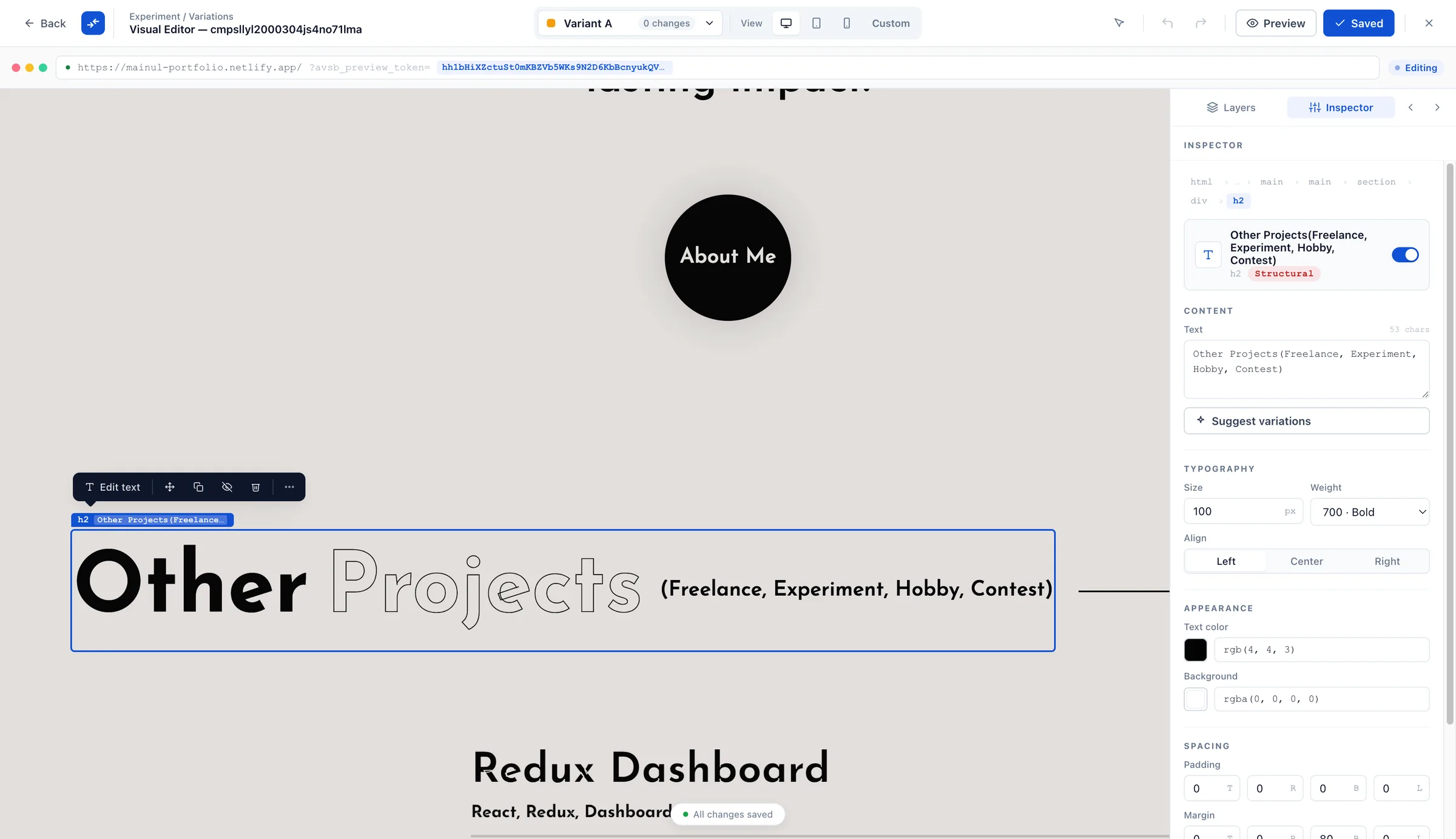The width and height of the screenshot is (1456, 839).
Task: Click Edit text in floating toolbar
Action: (x=113, y=487)
